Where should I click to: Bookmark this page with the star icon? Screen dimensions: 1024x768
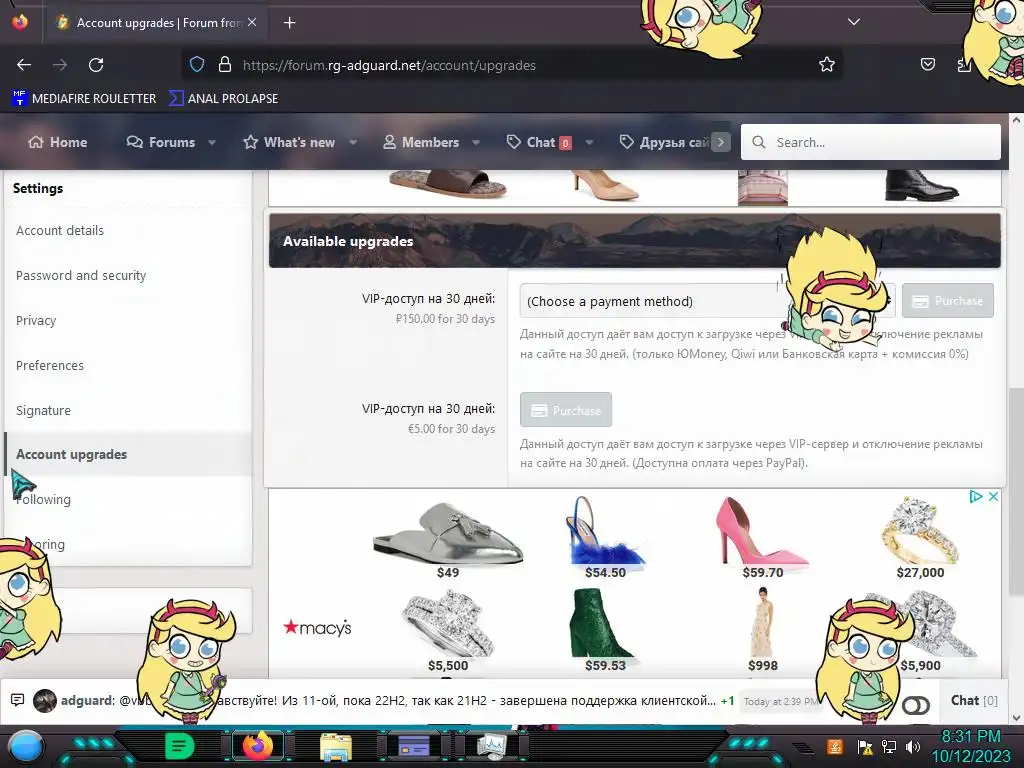pyautogui.click(x=827, y=64)
